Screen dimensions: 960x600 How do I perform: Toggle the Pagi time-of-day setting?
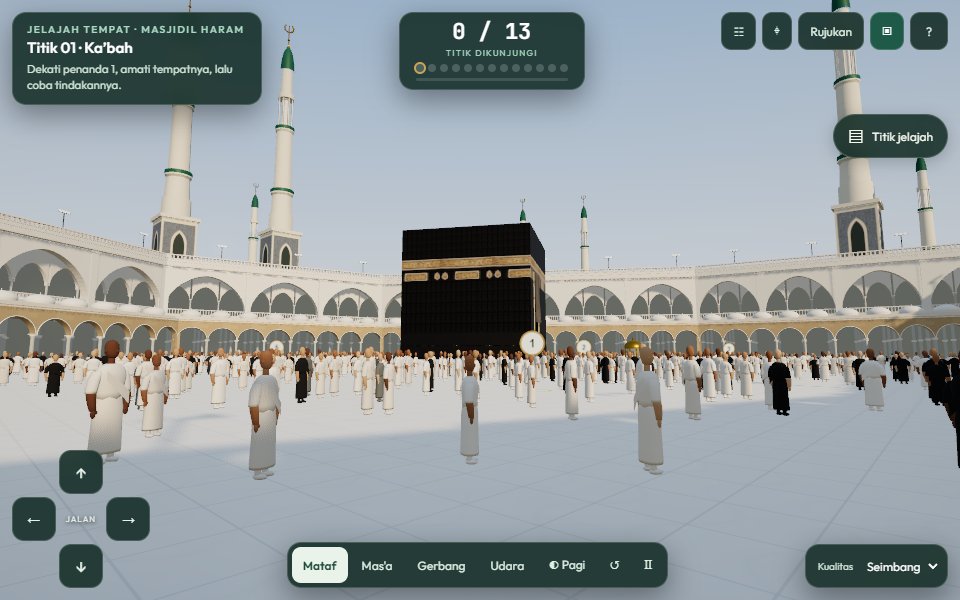(x=567, y=565)
